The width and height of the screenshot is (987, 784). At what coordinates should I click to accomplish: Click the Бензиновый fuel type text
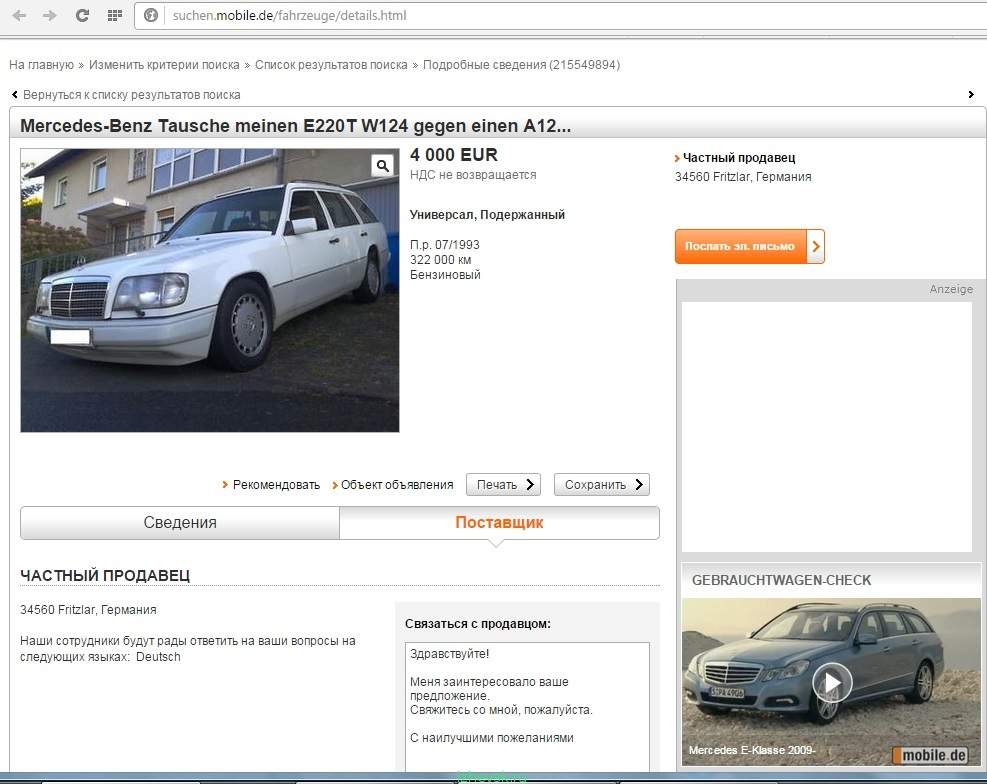tap(445, 275)
